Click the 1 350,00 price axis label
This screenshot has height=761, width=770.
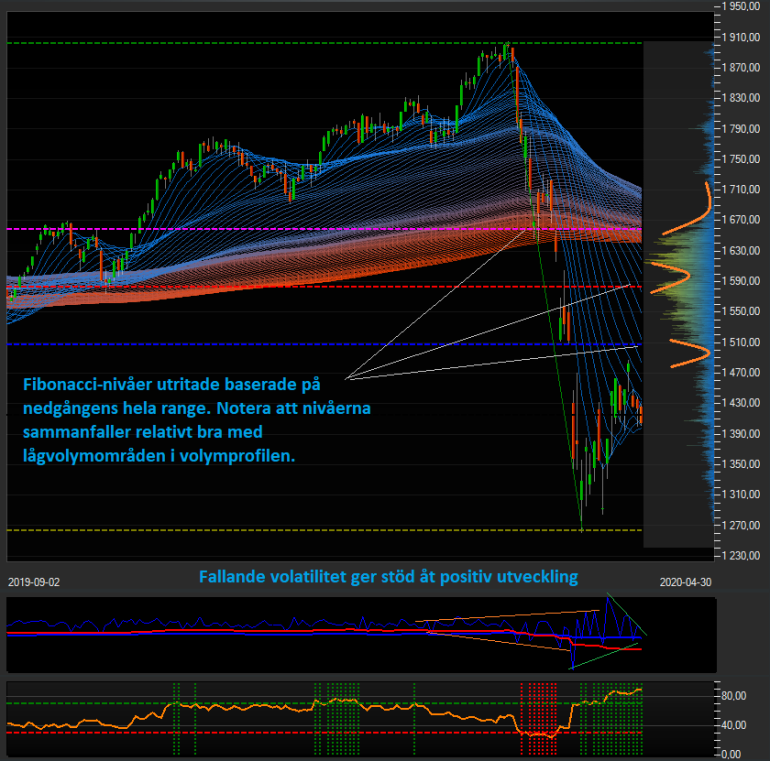[x=741, y=464]
